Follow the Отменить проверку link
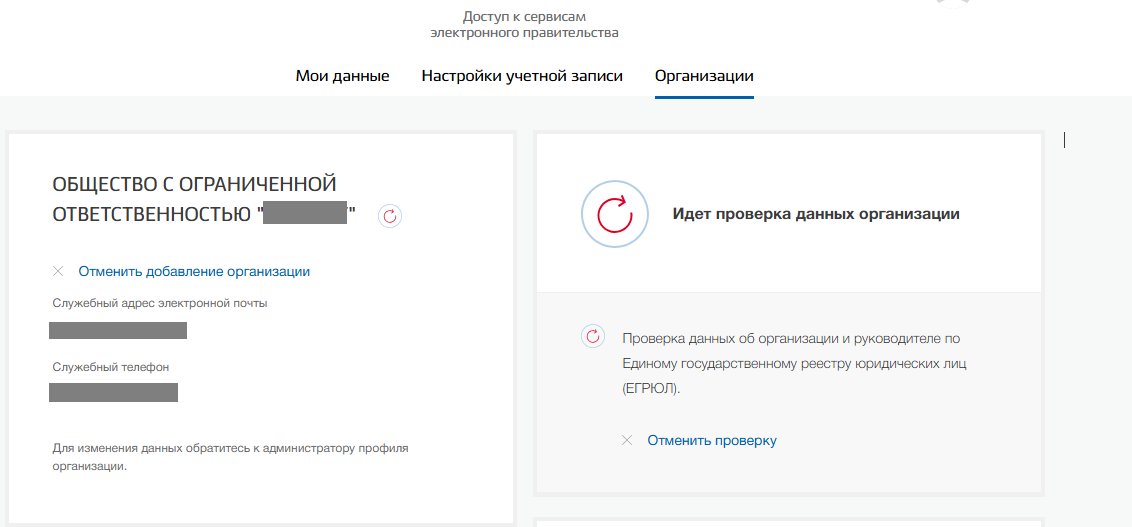 tap(712, 440)
